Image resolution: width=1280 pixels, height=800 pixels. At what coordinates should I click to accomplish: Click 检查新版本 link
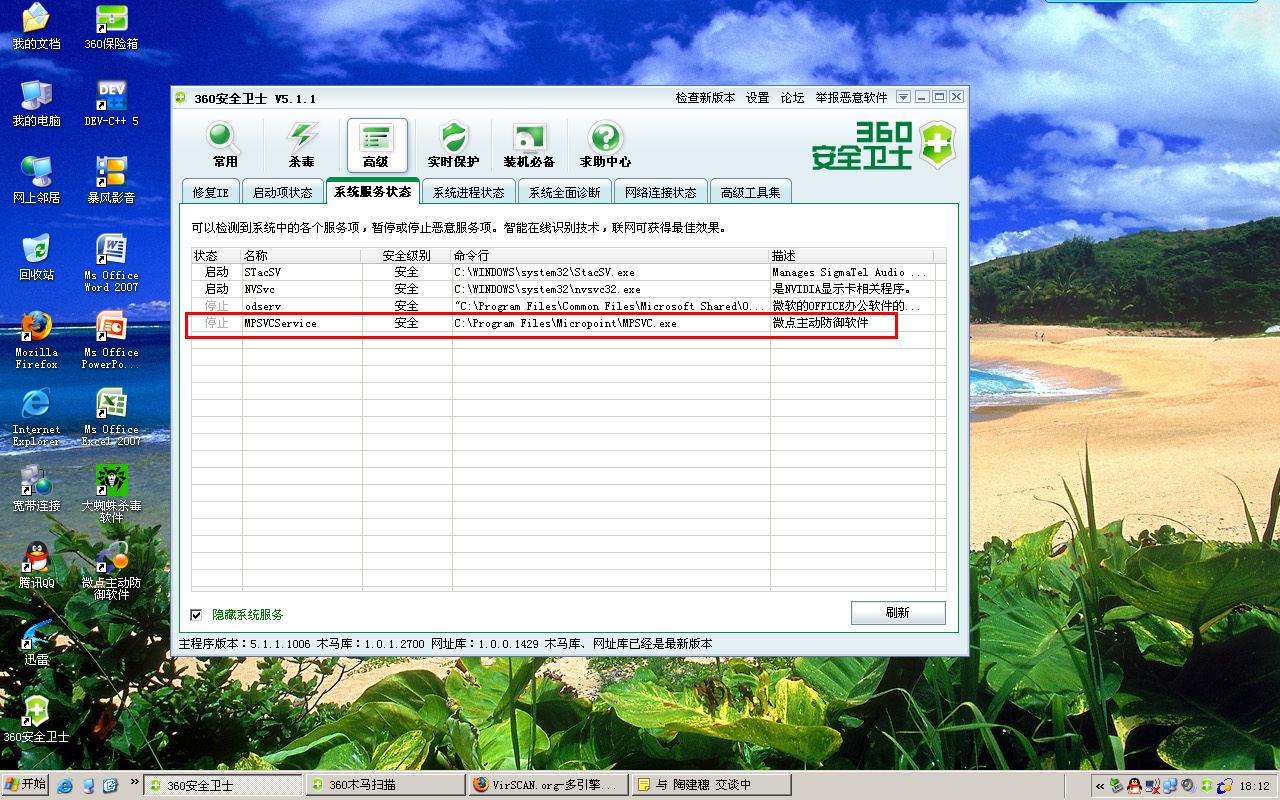point(705,98)
